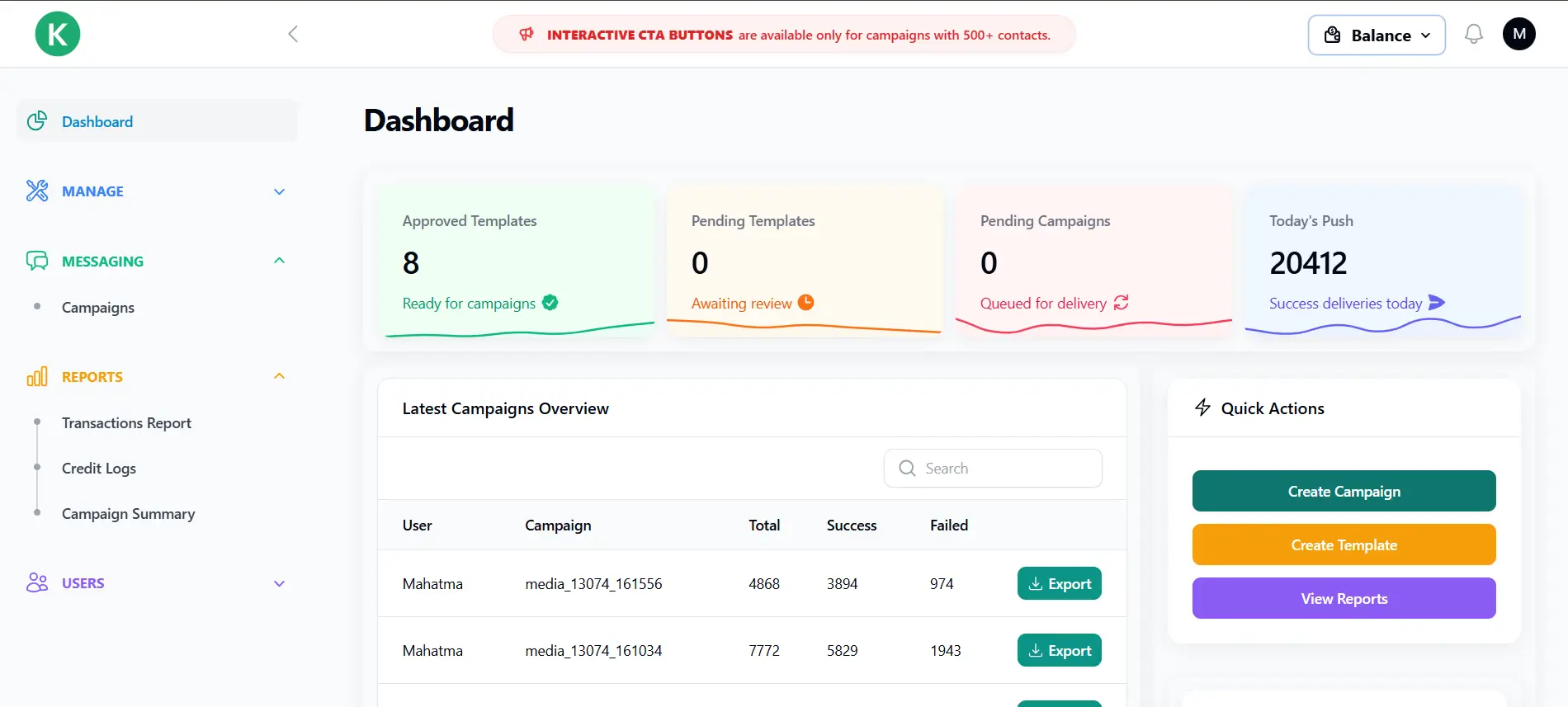Image resolution: width=1568 pixels, height=707 pixels.
Task: Open Campaign Summary
Action: (x=129, y=513)
